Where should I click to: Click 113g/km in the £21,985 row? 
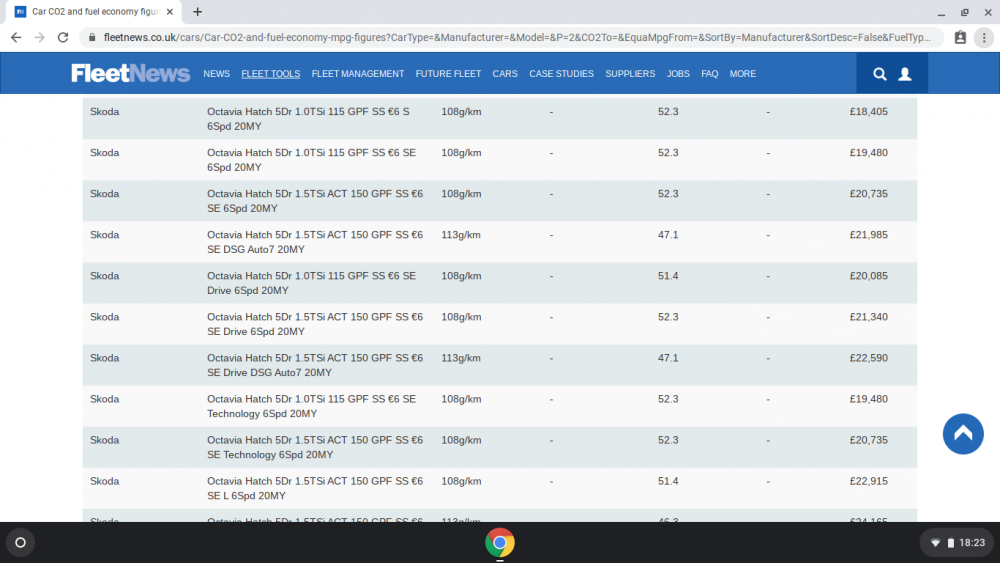tap(461, 235)
